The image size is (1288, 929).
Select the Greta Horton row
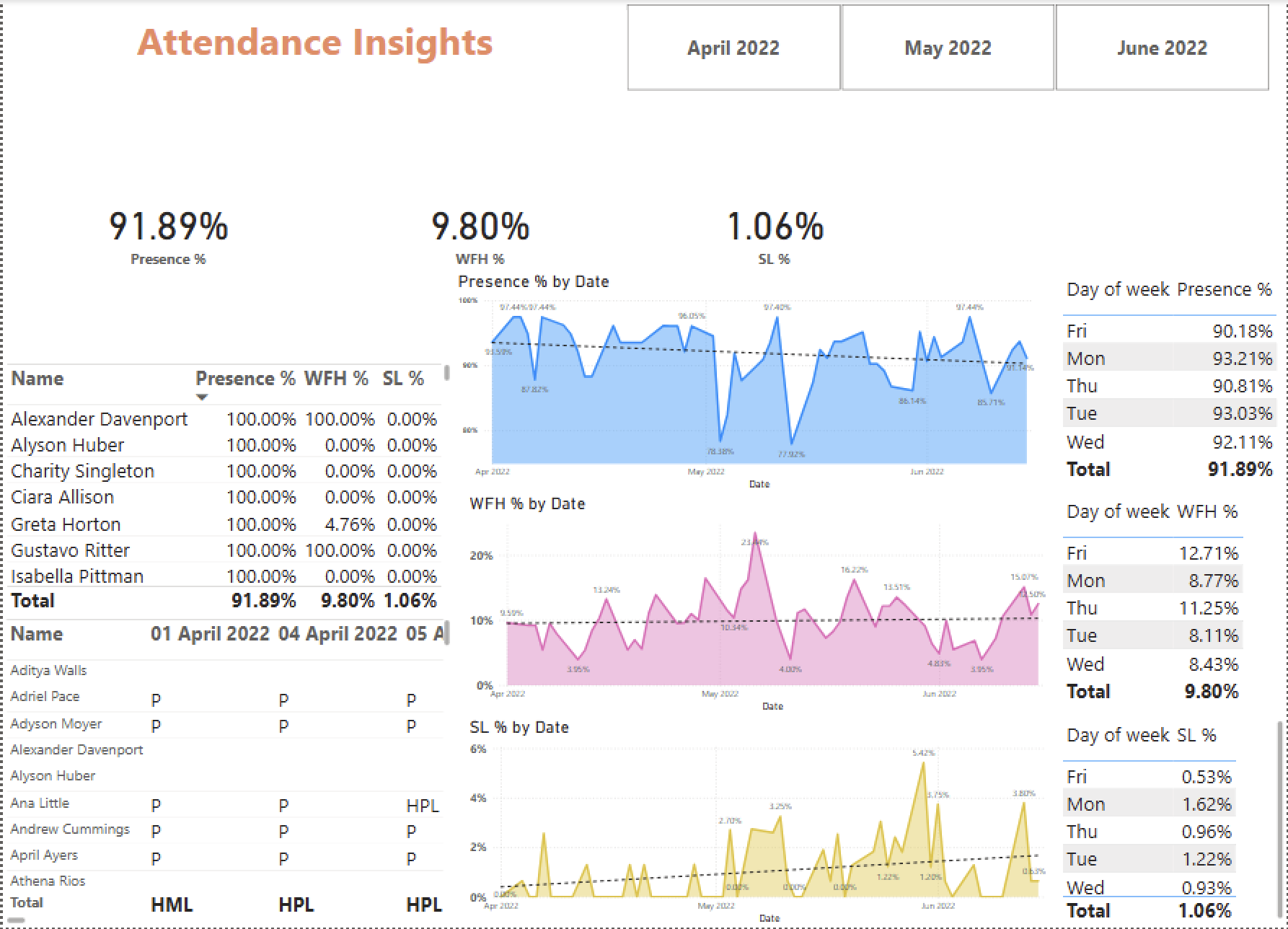pos(66,524)
